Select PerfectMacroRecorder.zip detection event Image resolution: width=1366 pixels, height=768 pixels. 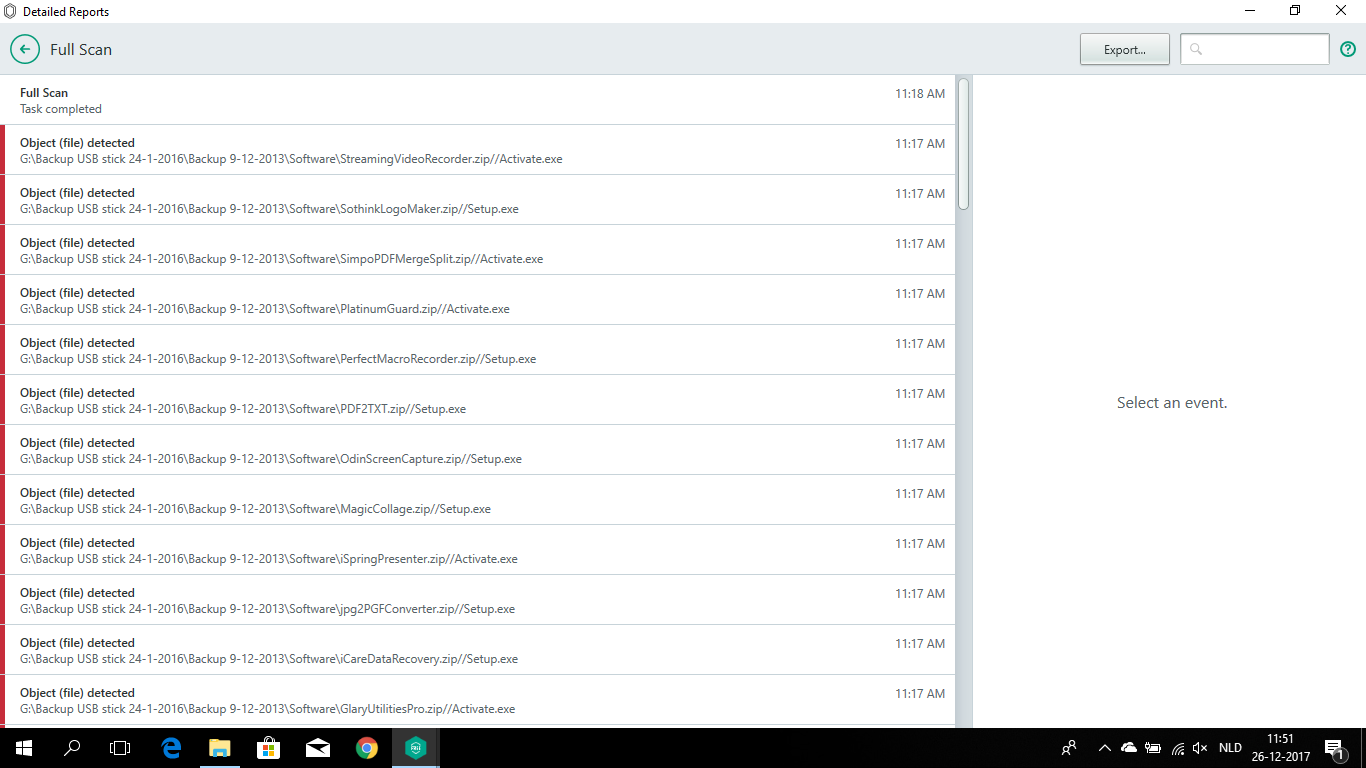tap(478, 350)
